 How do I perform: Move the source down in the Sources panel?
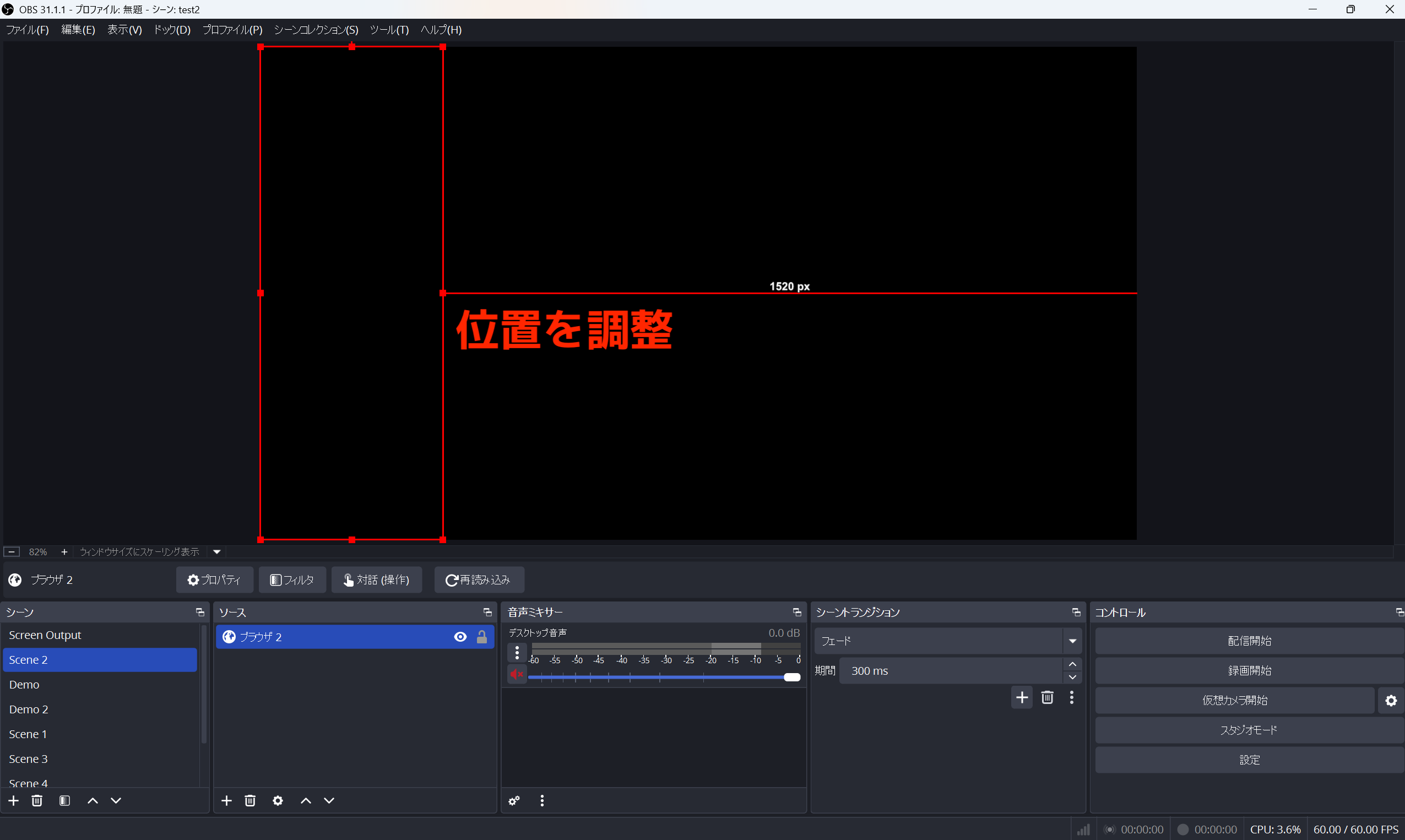point(329,800)
